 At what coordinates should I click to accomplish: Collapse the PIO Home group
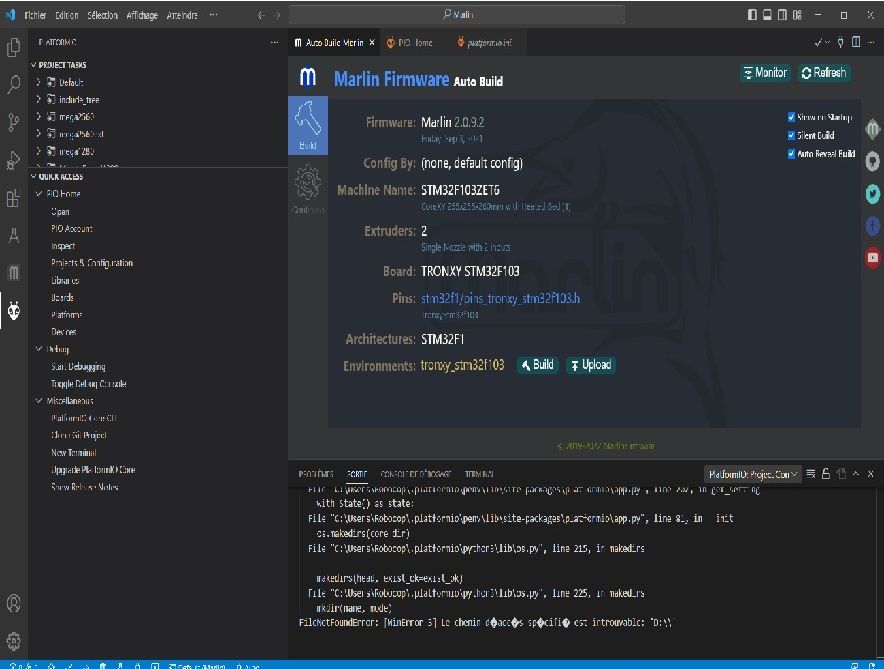(x=39, y=194)
